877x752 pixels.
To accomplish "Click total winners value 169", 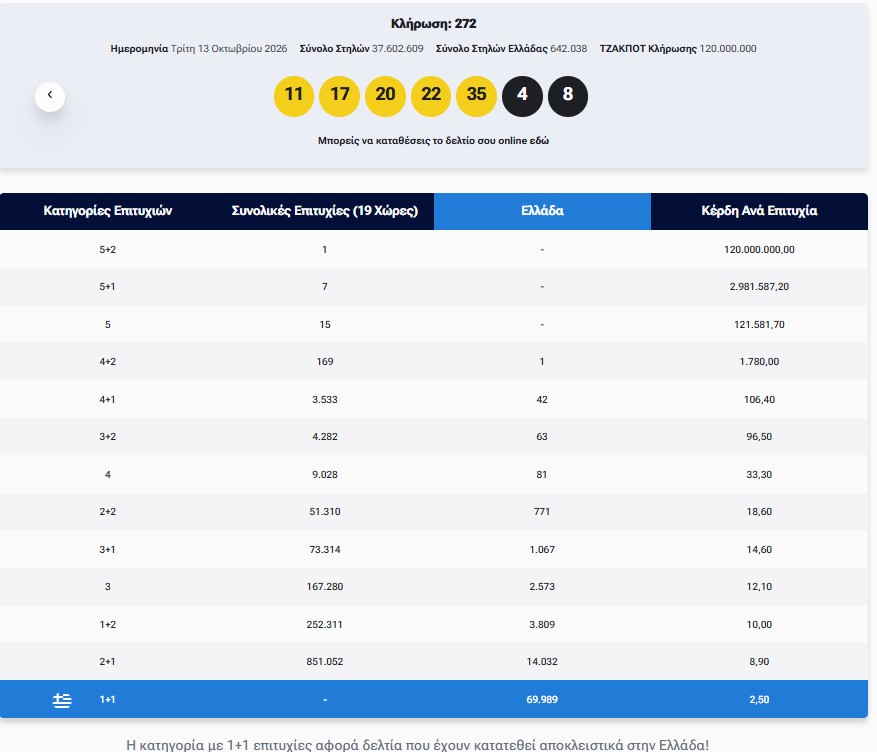I will [x=325, y=361].
